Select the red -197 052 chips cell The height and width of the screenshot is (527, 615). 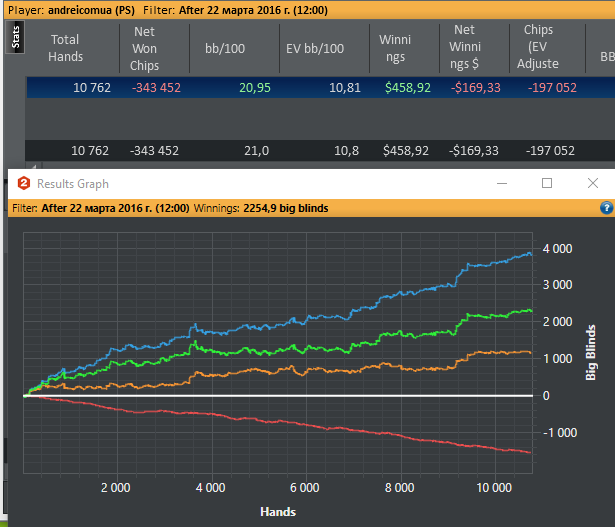tap(552, 87)
